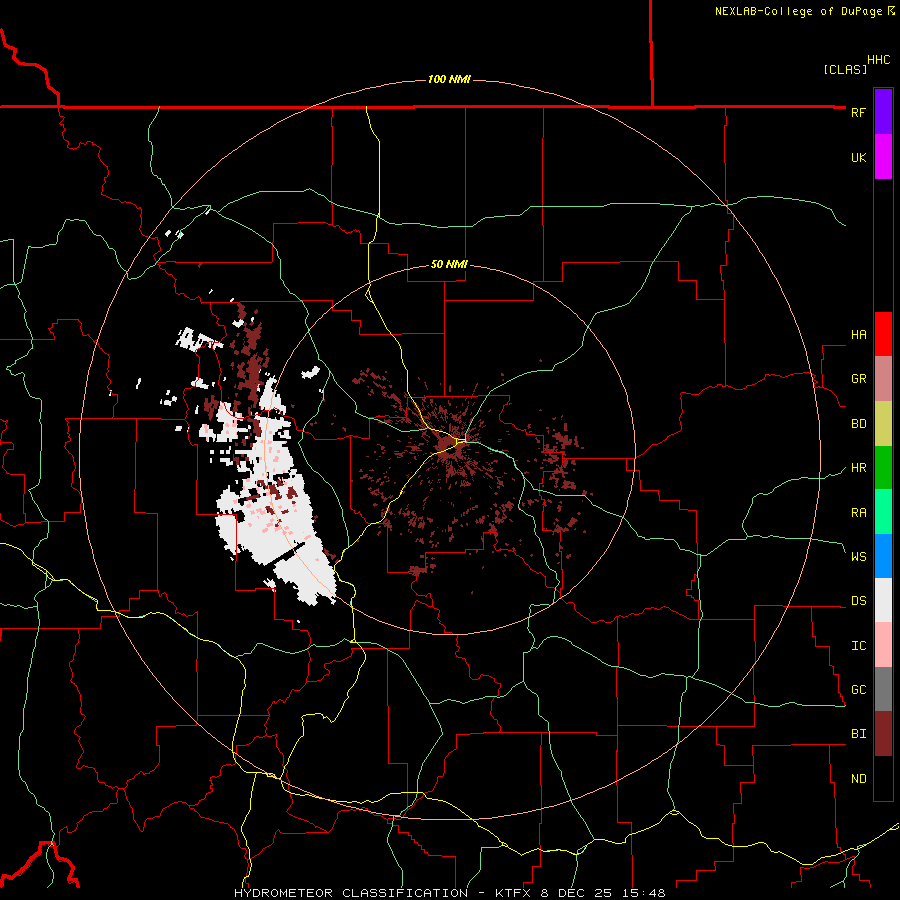Click the DS legend label
Viewport: 900px width, 900px height.
click(x=858, y=601)
